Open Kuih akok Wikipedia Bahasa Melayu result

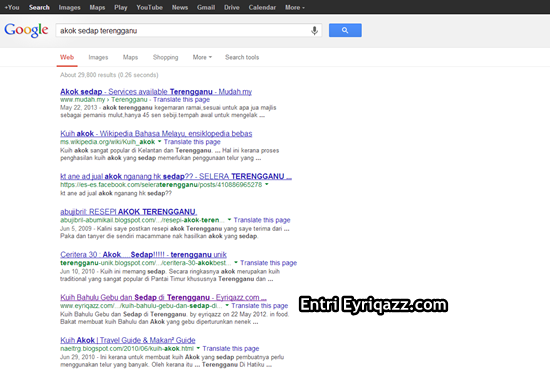tap(156, 134)
